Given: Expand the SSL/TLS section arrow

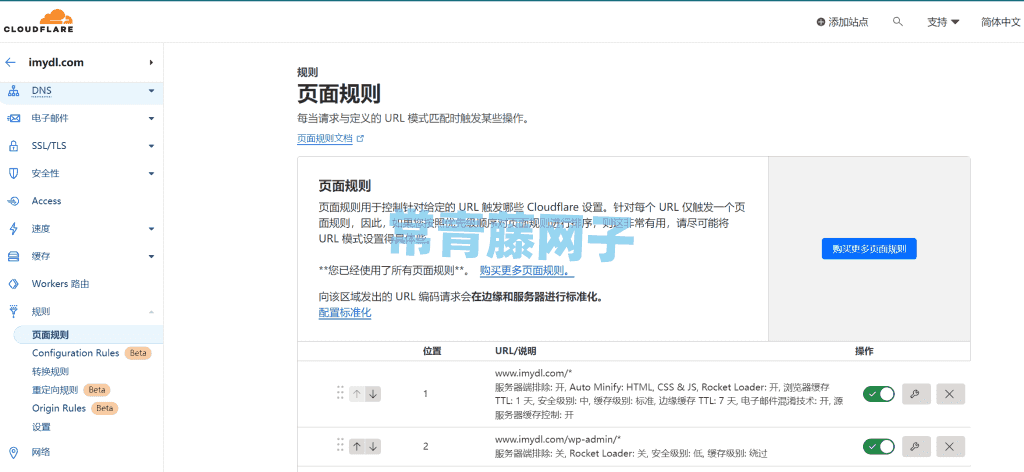Looking at the screenshot, I should (x=152, y=146).
